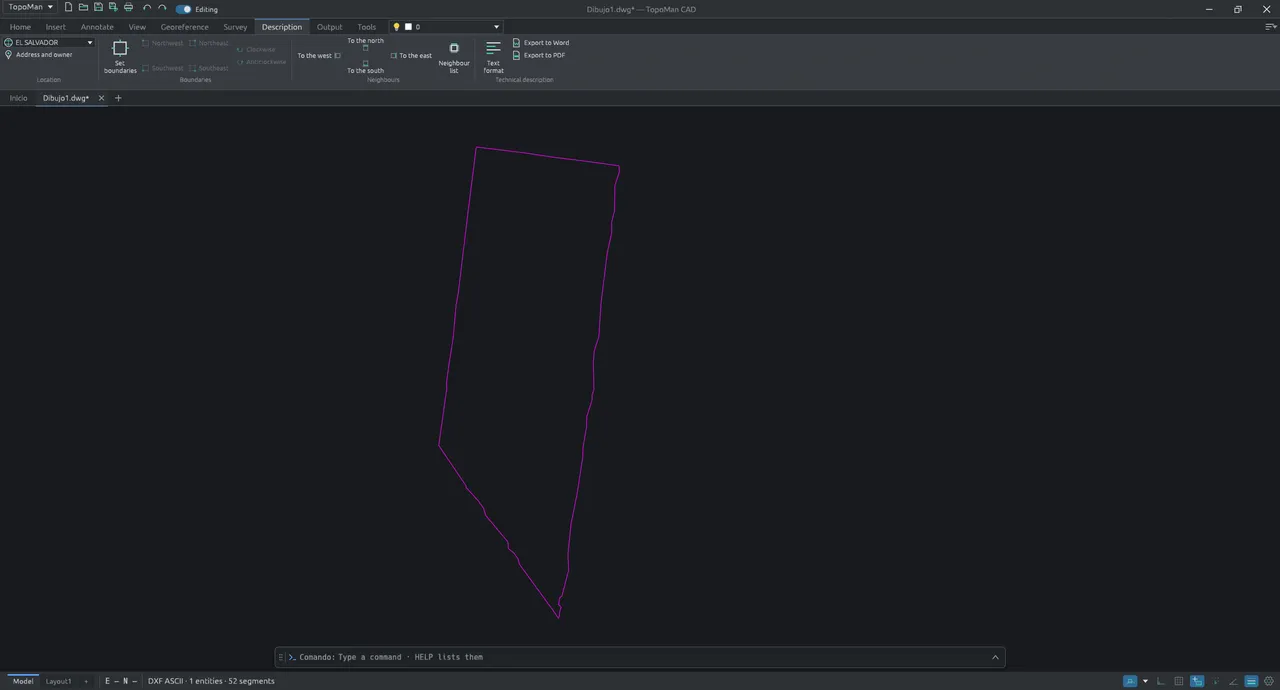Open the Tools tab
The height and width of the screenshot is (690, 1280).
tap(367, 27)
